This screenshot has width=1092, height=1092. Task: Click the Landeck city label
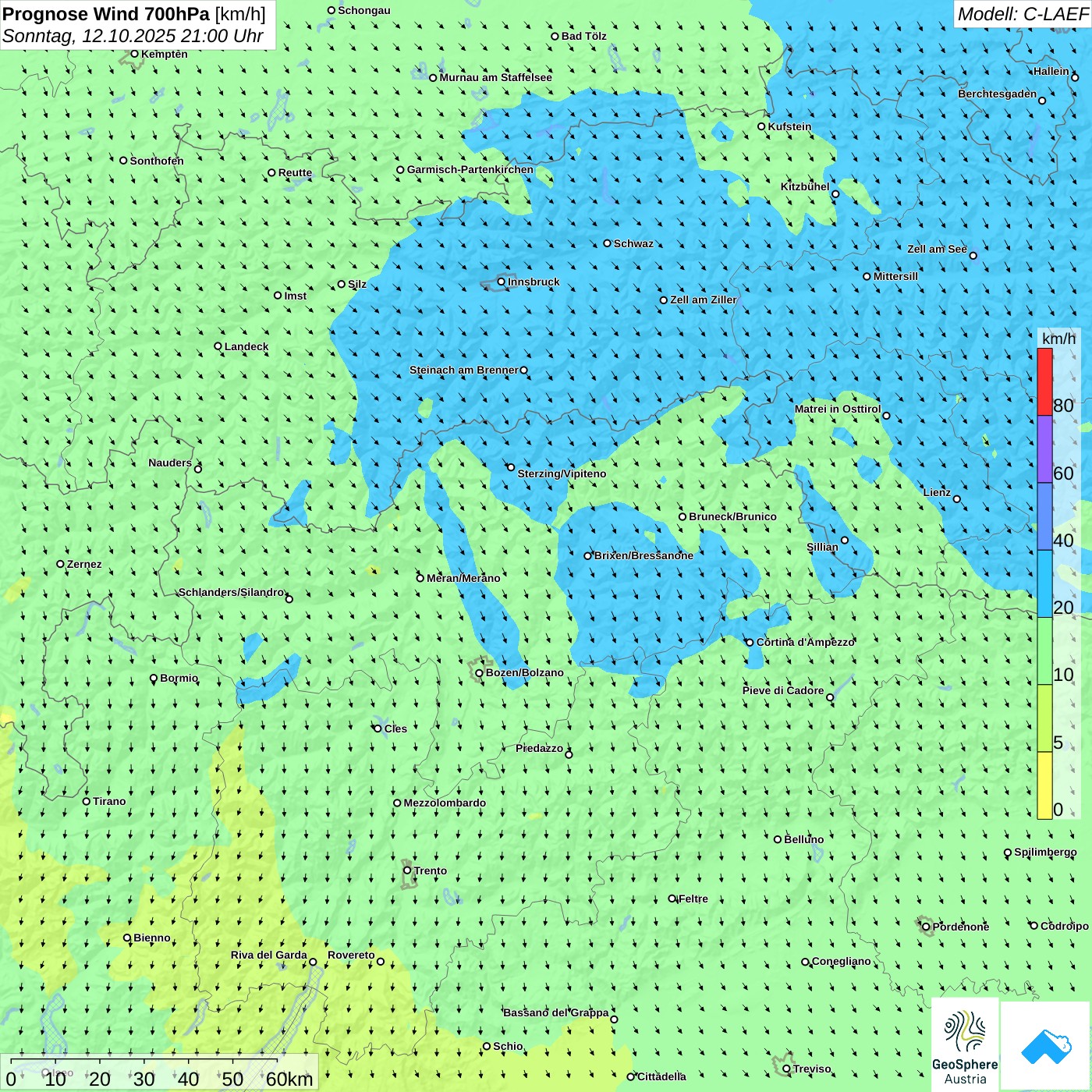[246, 346]
